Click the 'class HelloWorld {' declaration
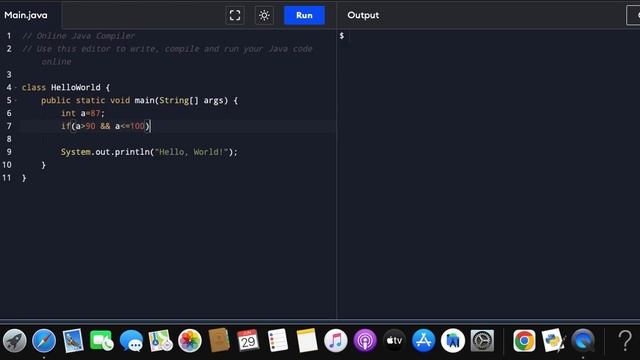 66,87
